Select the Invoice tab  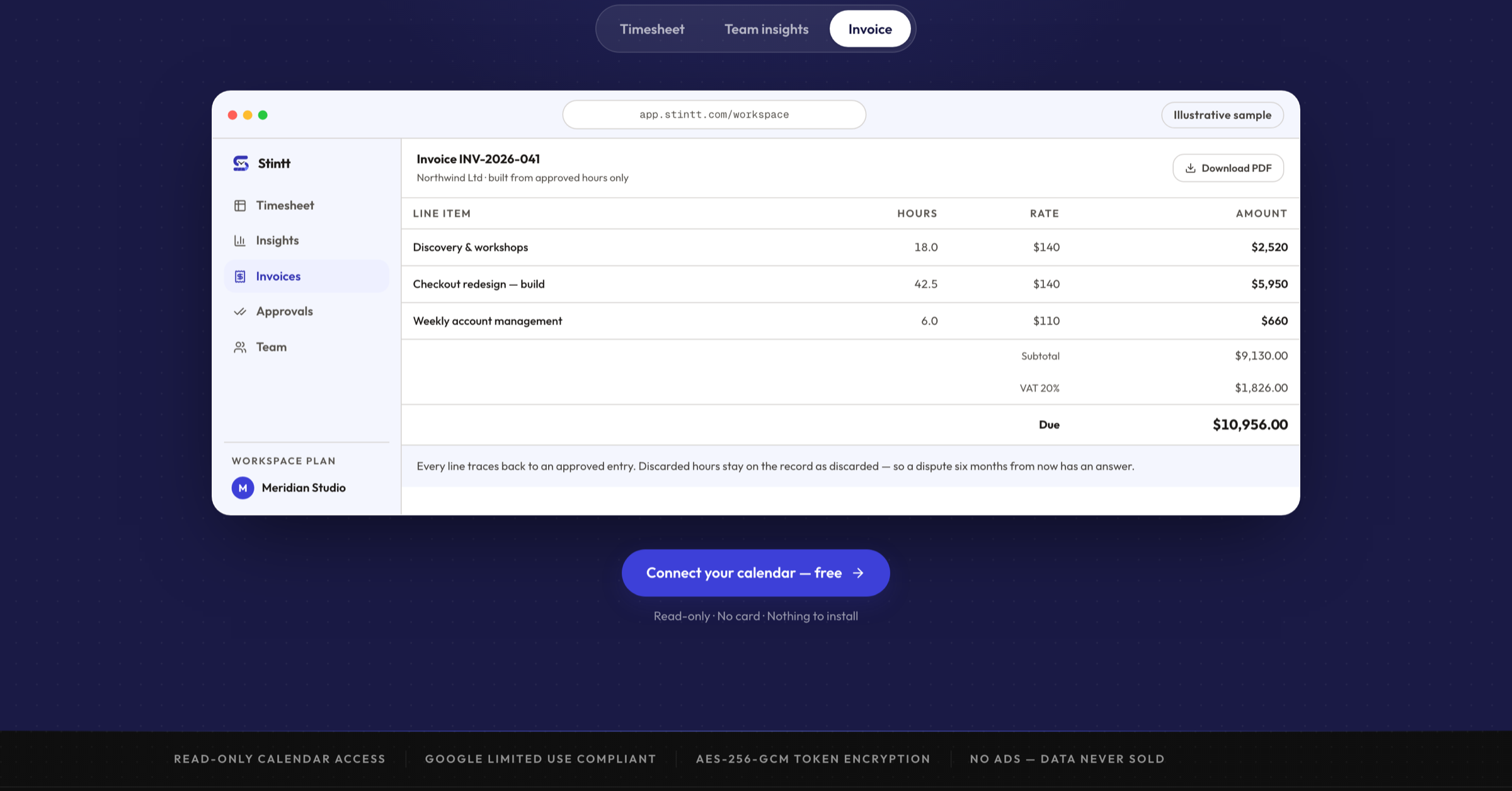[x=870, y=29]
